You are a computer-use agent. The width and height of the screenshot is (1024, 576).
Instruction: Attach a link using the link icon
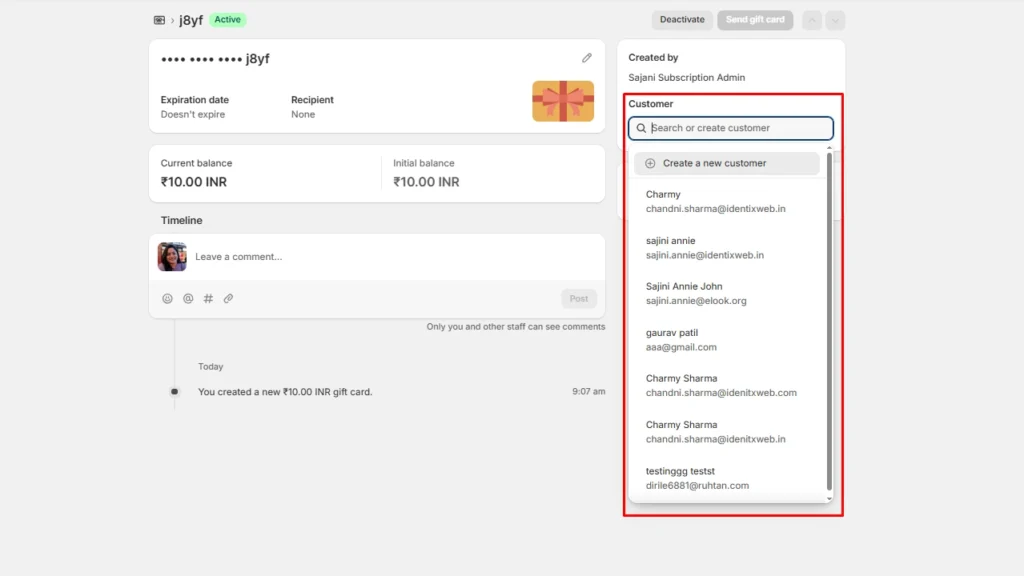click(228, 298)
